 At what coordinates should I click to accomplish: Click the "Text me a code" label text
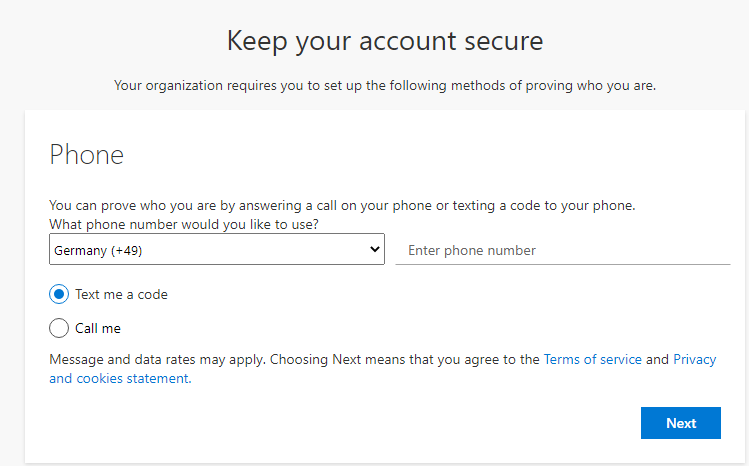tap(121, 295)
